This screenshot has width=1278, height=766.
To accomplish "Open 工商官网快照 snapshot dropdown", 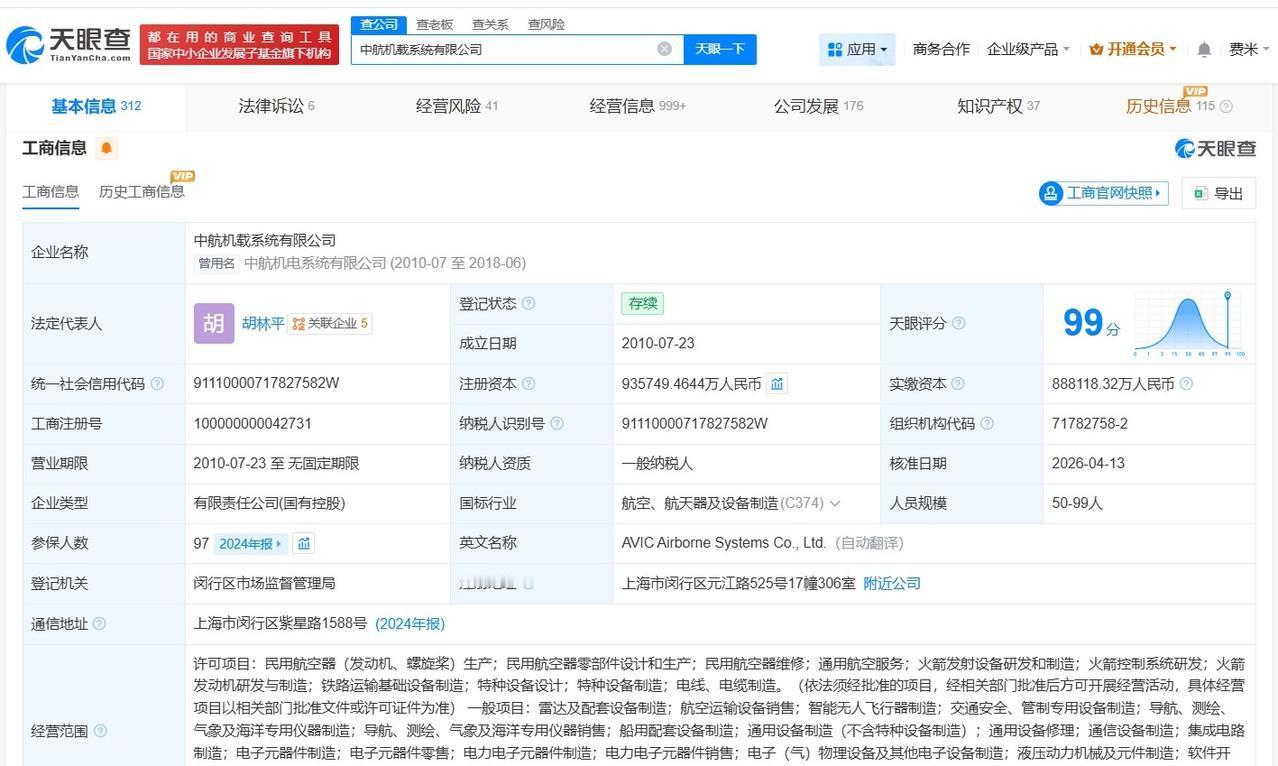I will point(1104,193).
